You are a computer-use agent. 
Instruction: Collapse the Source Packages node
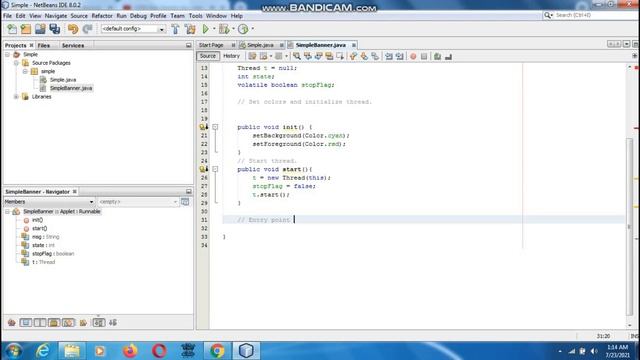coord(16,63)
